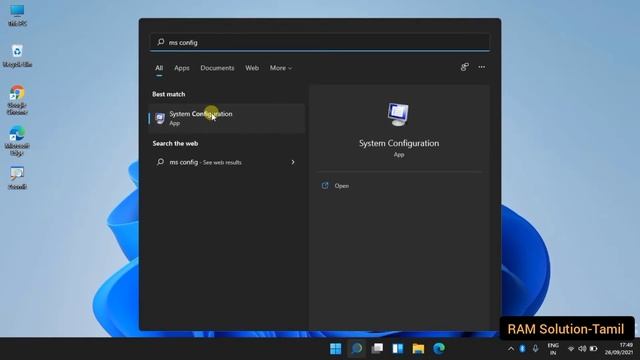Screen dimensions: 640x360
Task: Click the Start button on the taskbar
Action: coord(336,349)
